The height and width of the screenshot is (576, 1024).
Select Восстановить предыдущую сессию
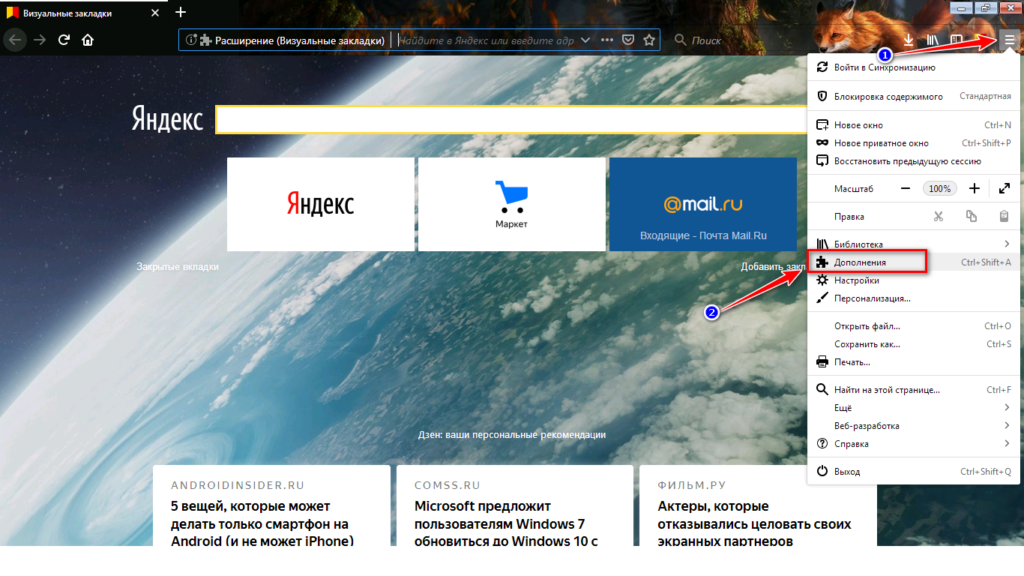pyautogui.click(x=913, y=161)
